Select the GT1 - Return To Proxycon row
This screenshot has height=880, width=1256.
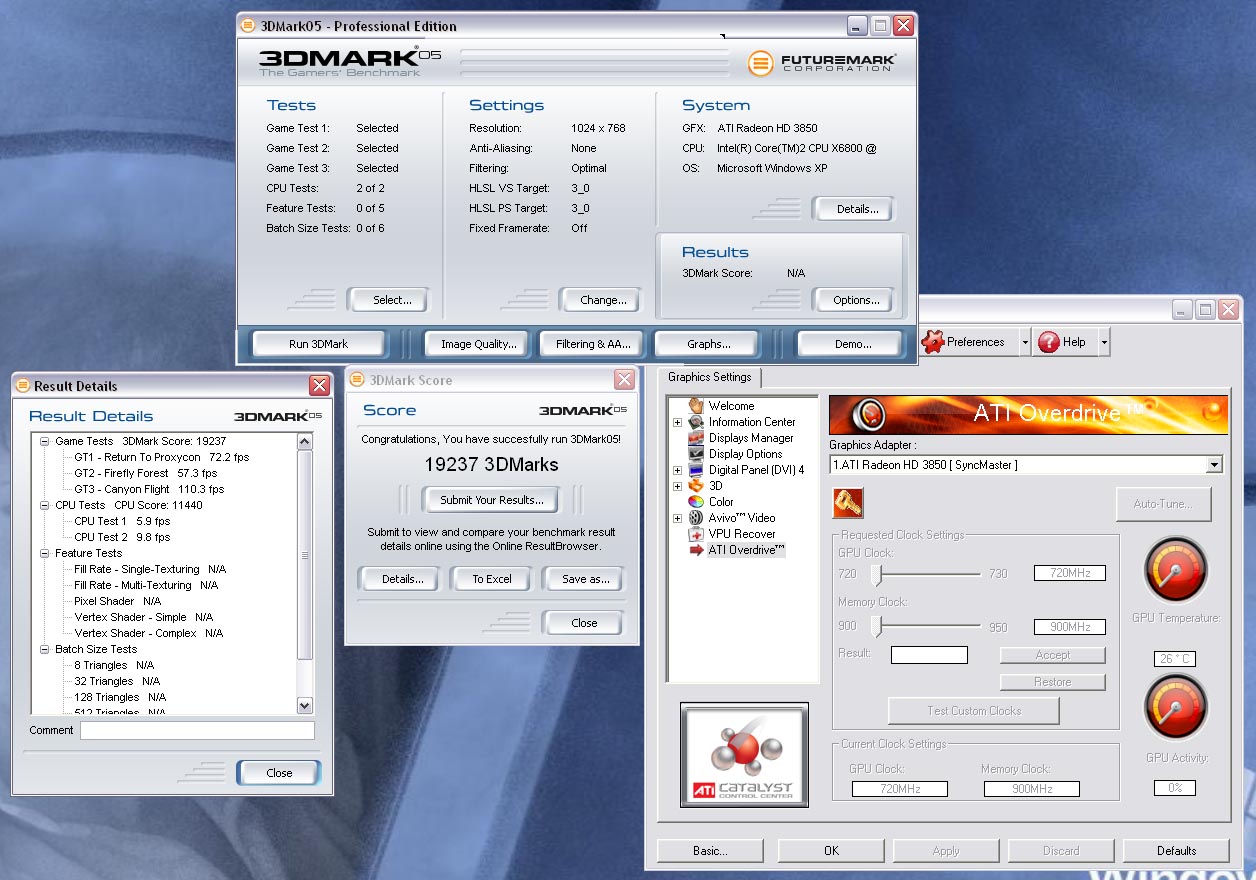162,457
